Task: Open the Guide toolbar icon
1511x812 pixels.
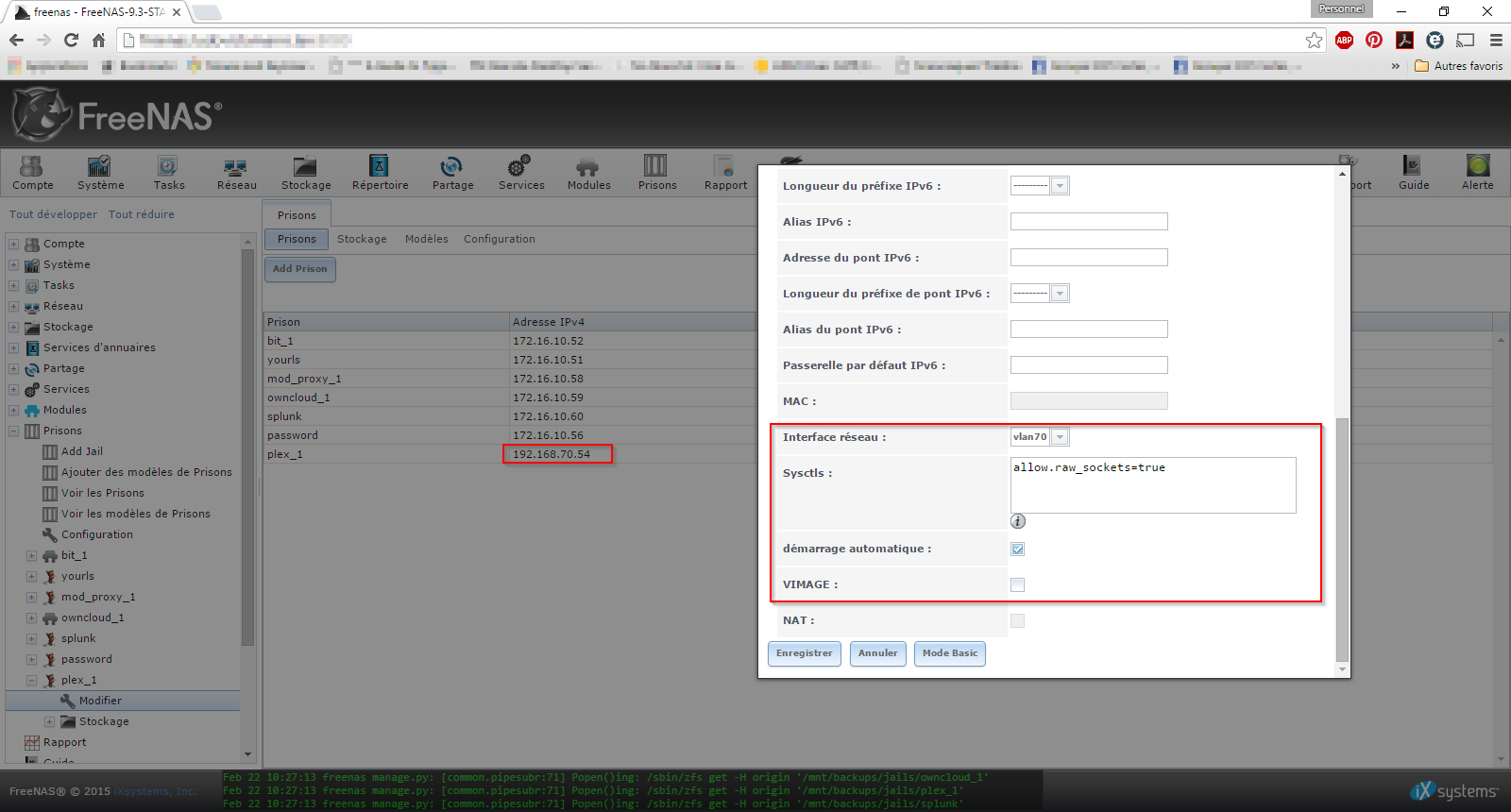Action: click(x=1413, y=173)
